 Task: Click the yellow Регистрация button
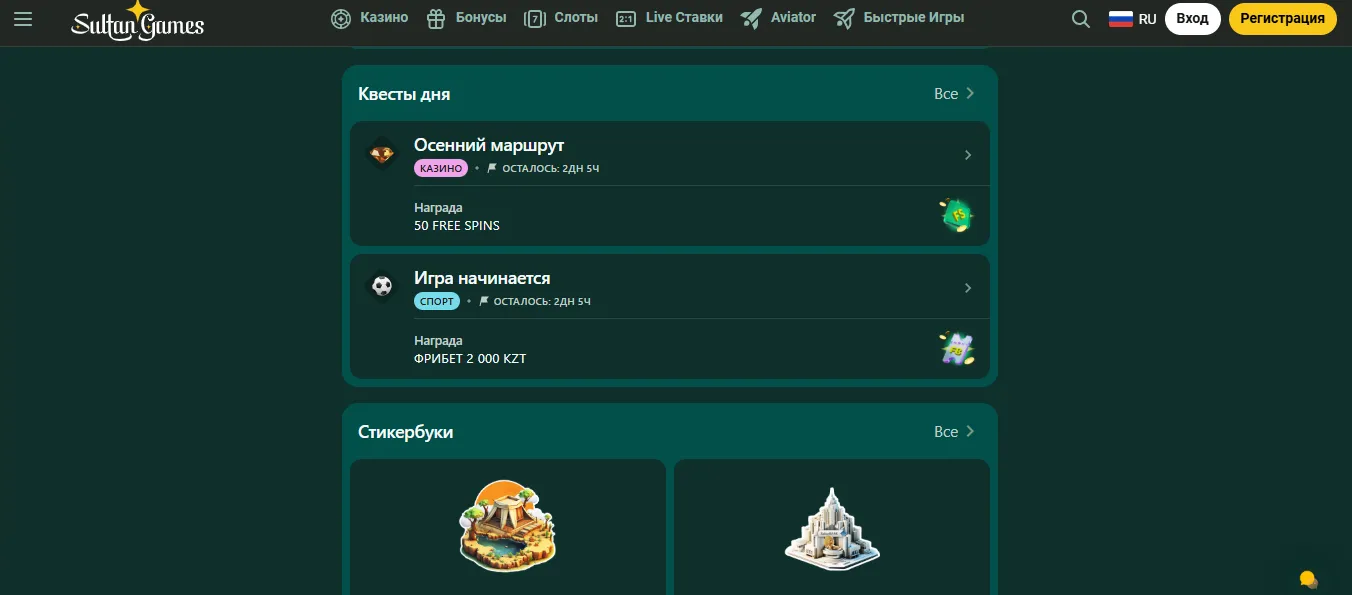[1282, 19]
